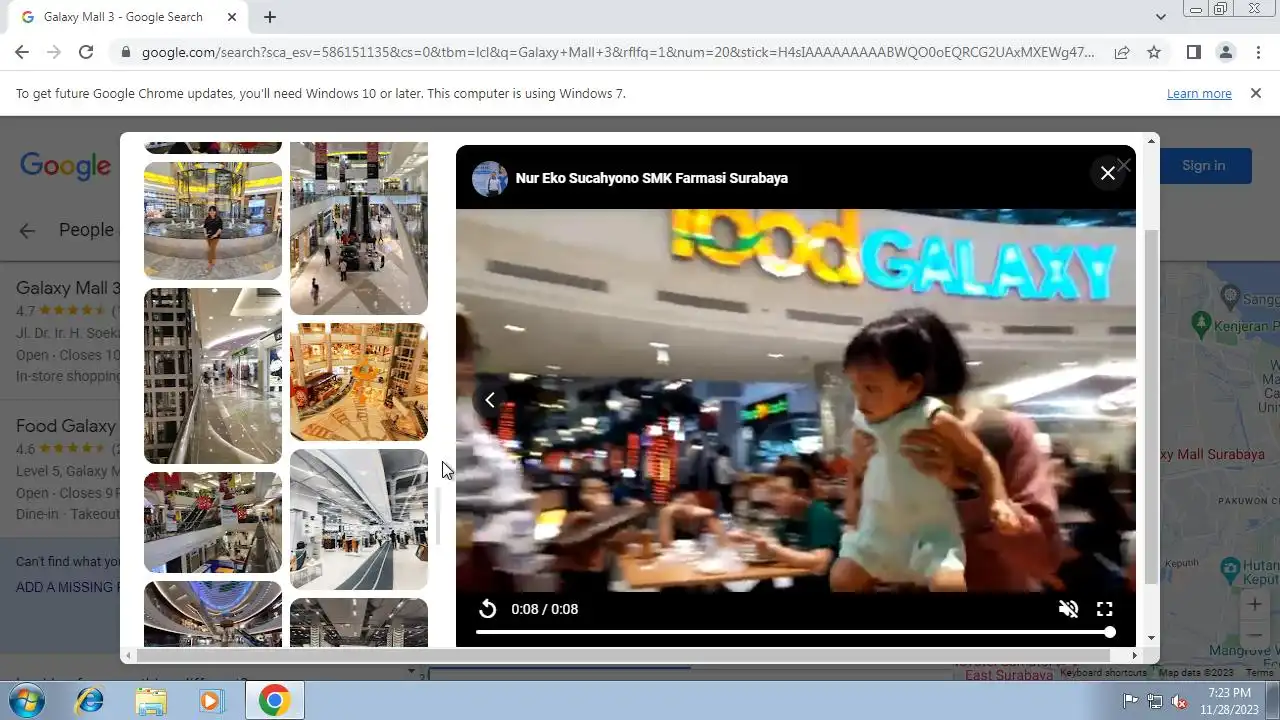Launch Internet Explorer from the taskbar
Viewport: 1280px width, 720px height.
(89, 701)
